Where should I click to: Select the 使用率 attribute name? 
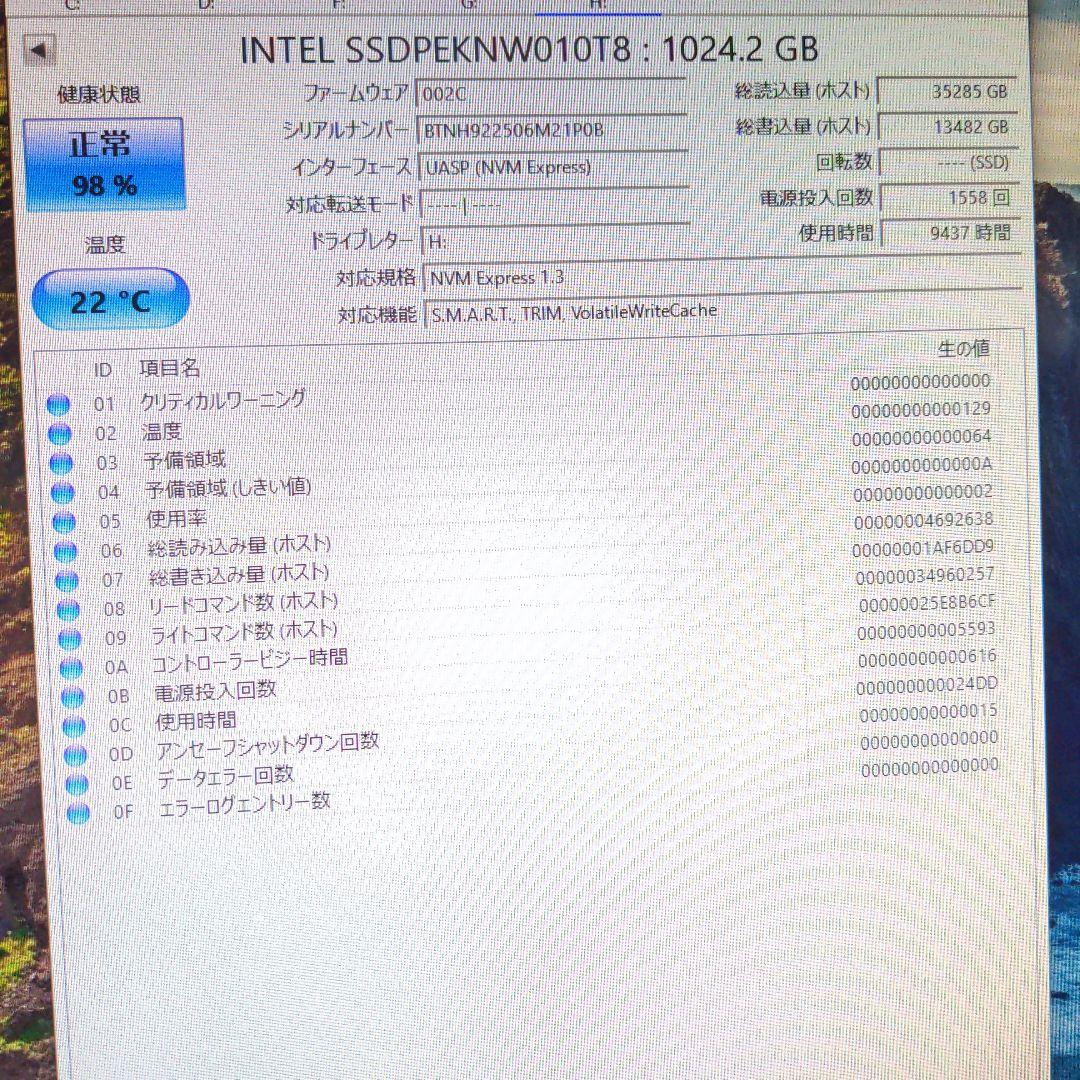click(x=176, y=518)
